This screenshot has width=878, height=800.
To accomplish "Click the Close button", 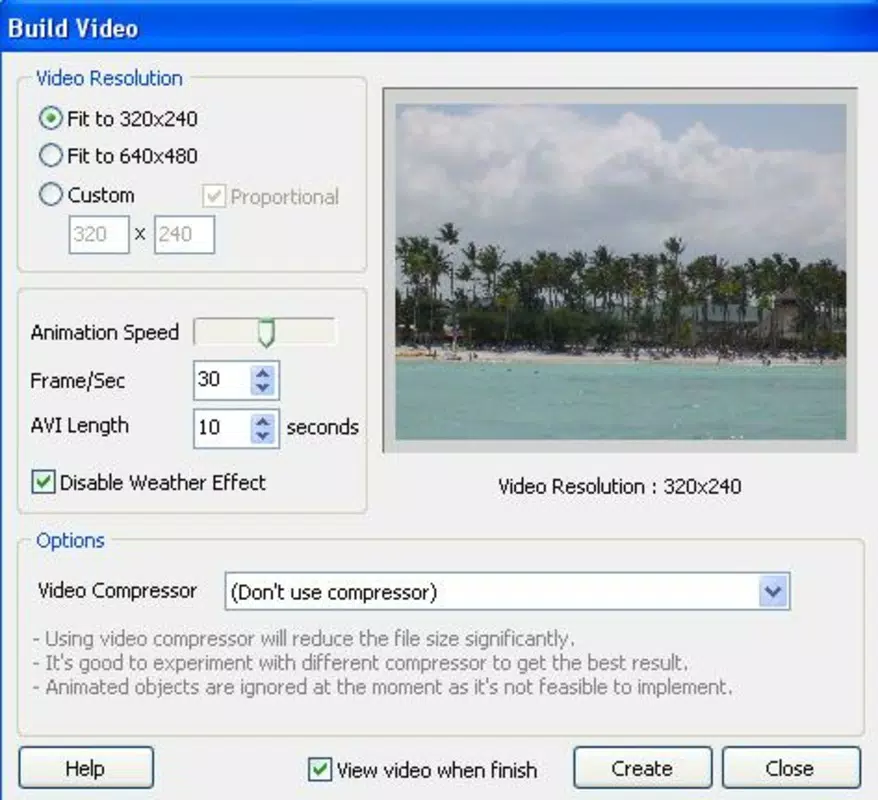I will coord(791,768).
